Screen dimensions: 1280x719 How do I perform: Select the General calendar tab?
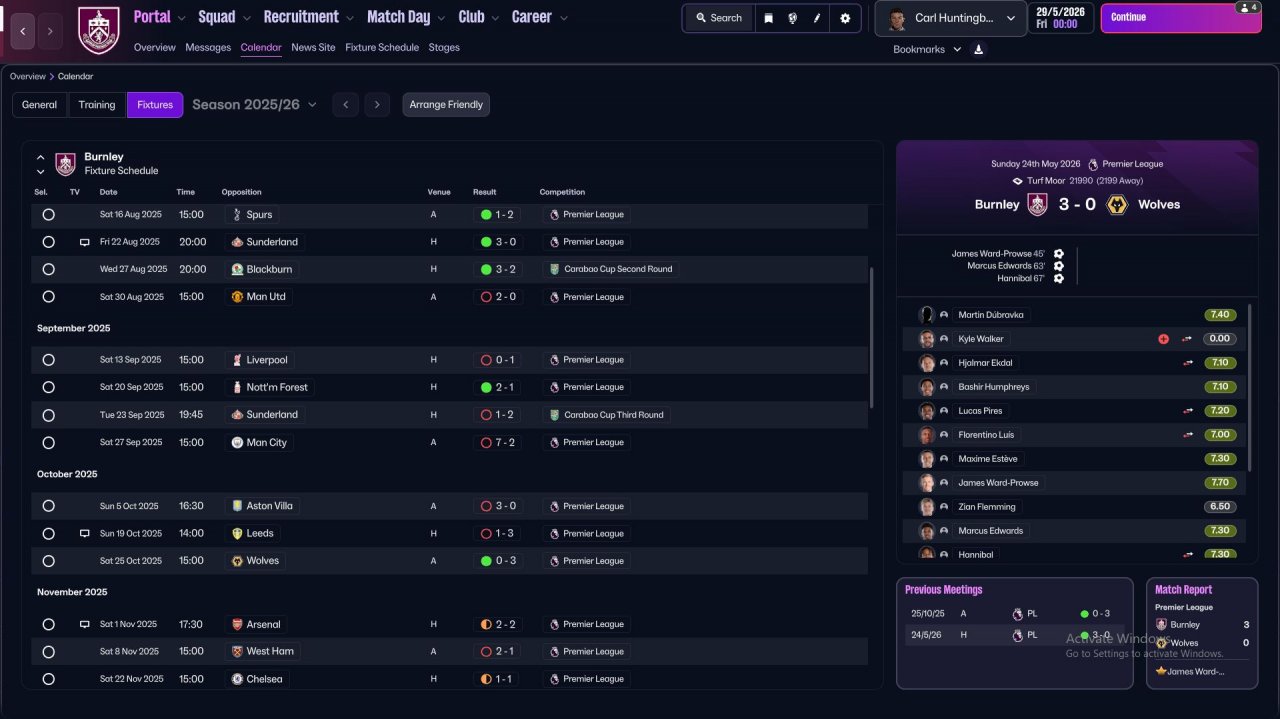point(40,104)
